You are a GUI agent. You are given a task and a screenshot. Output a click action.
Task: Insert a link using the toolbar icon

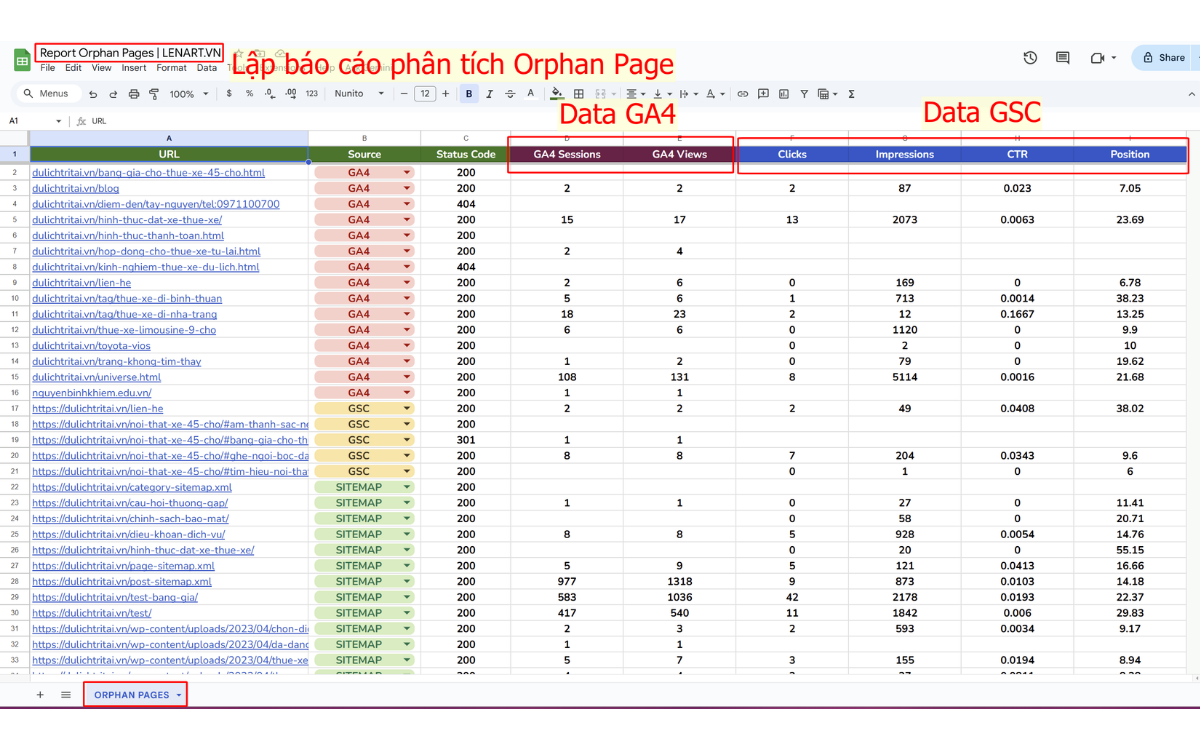click(742, 93)
